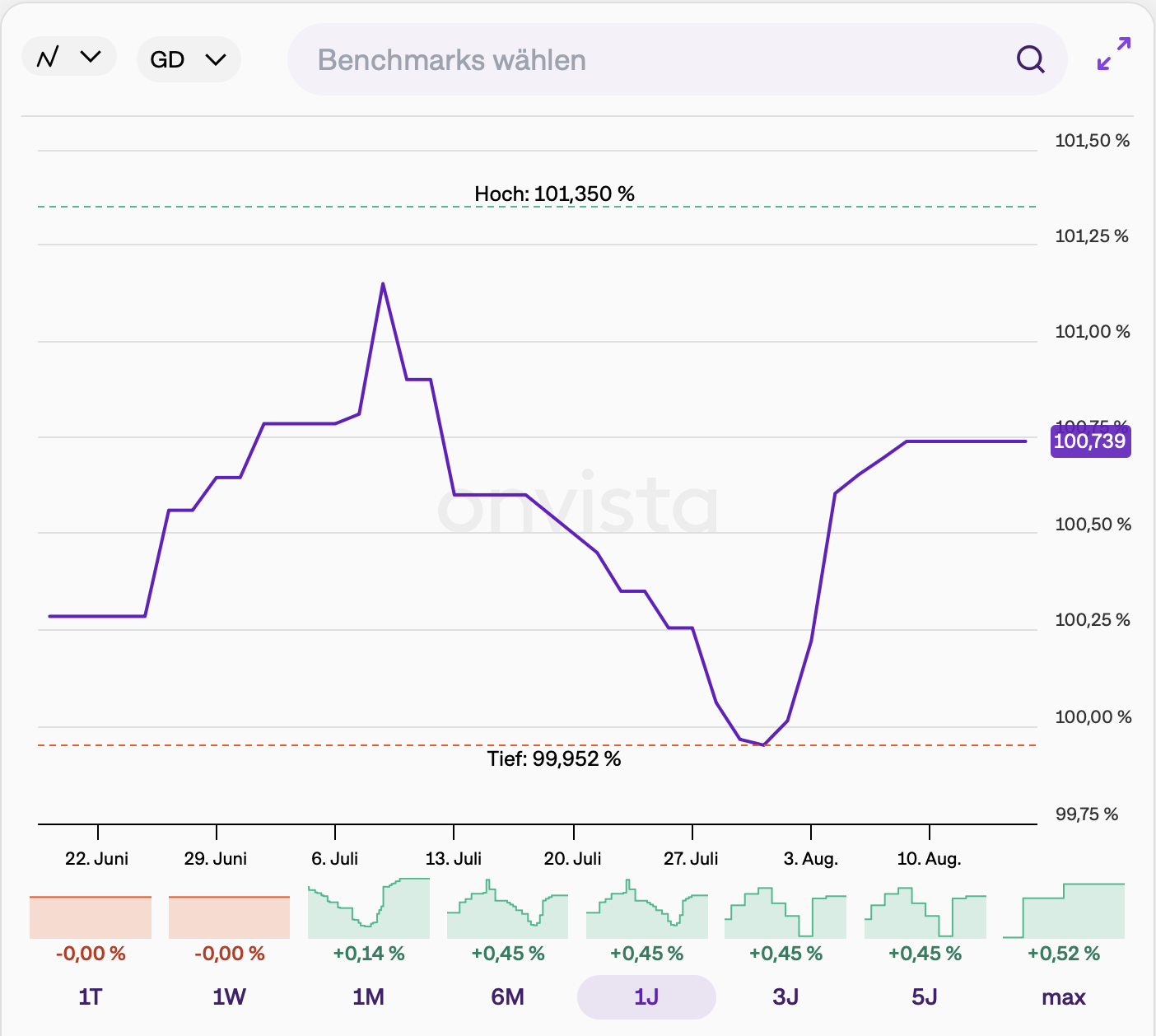1156x1036 pixels.
Task: Click the +0,14 % performance value
Action: click(x=369, y=954)
